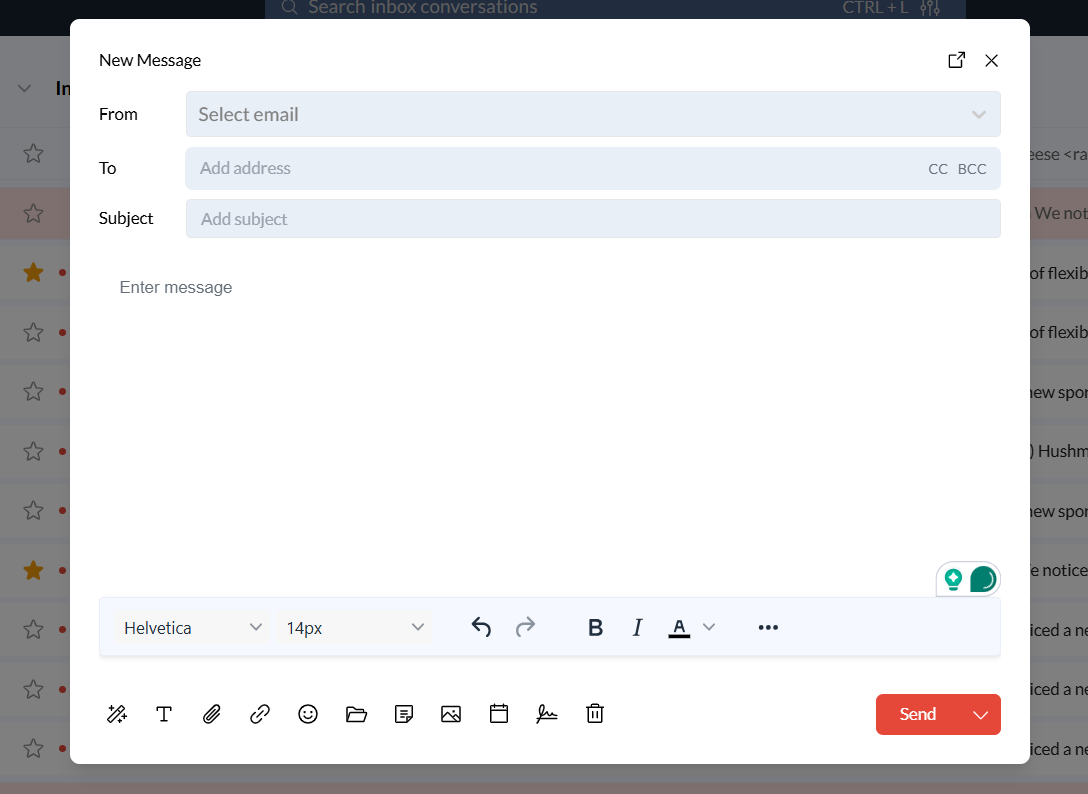Click the red Send button
The height and width of the screenshot is (794, 1088).
917,714
